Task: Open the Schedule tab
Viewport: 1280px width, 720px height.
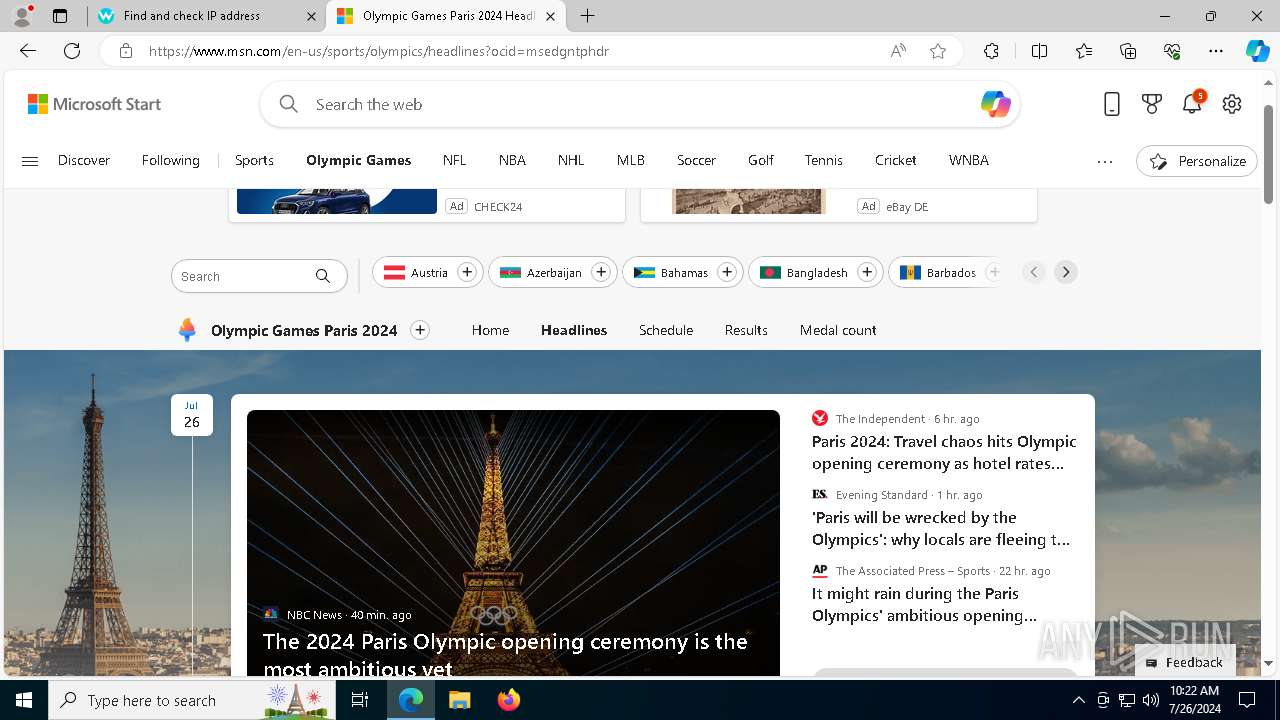Action: point(666,330)
